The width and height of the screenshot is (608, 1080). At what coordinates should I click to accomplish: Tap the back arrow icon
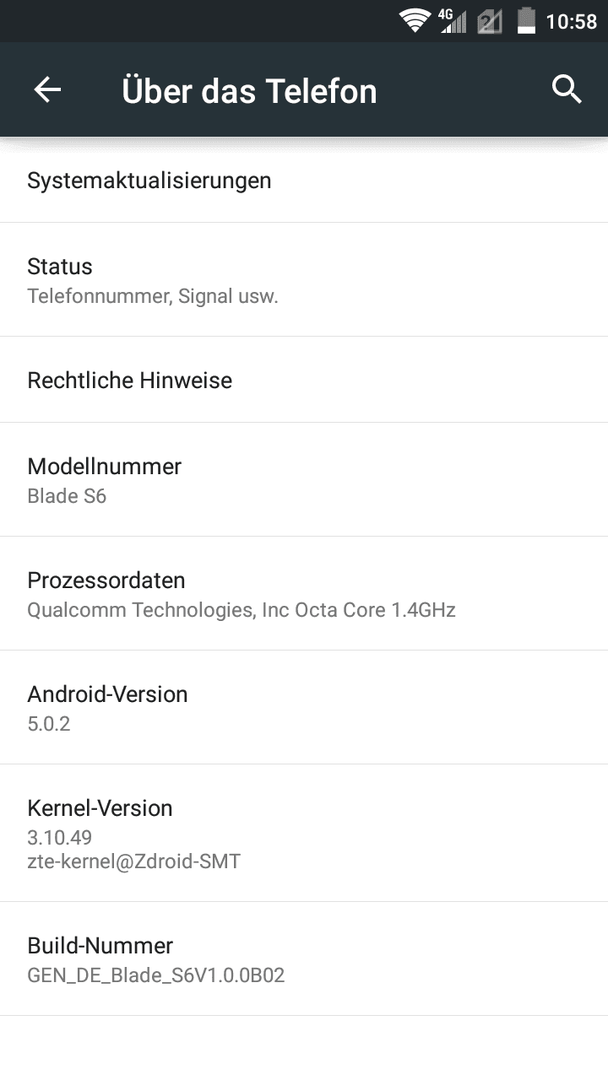point(48,90)
